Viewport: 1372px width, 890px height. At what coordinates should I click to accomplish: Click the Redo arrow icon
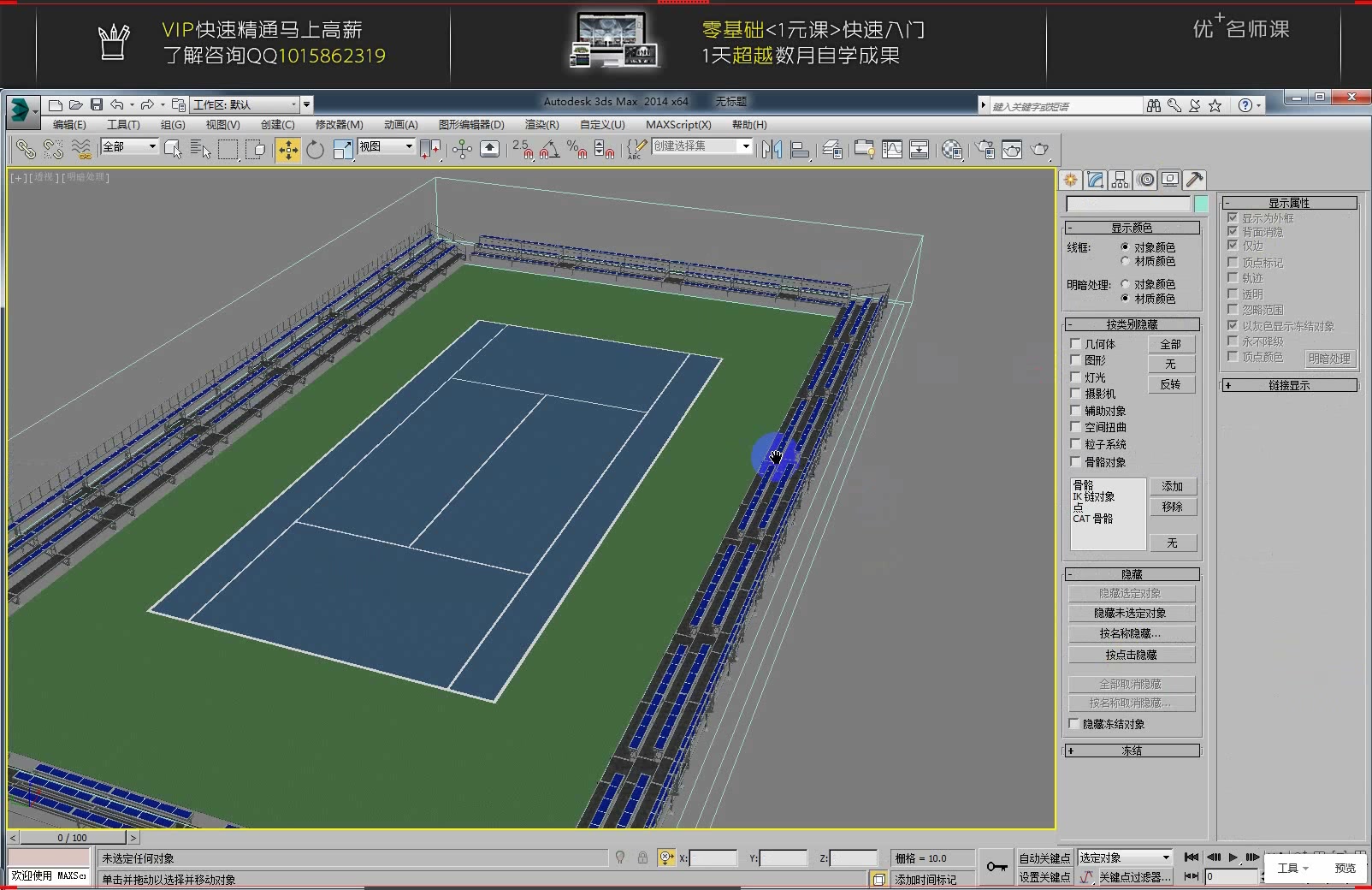[147, 104]
